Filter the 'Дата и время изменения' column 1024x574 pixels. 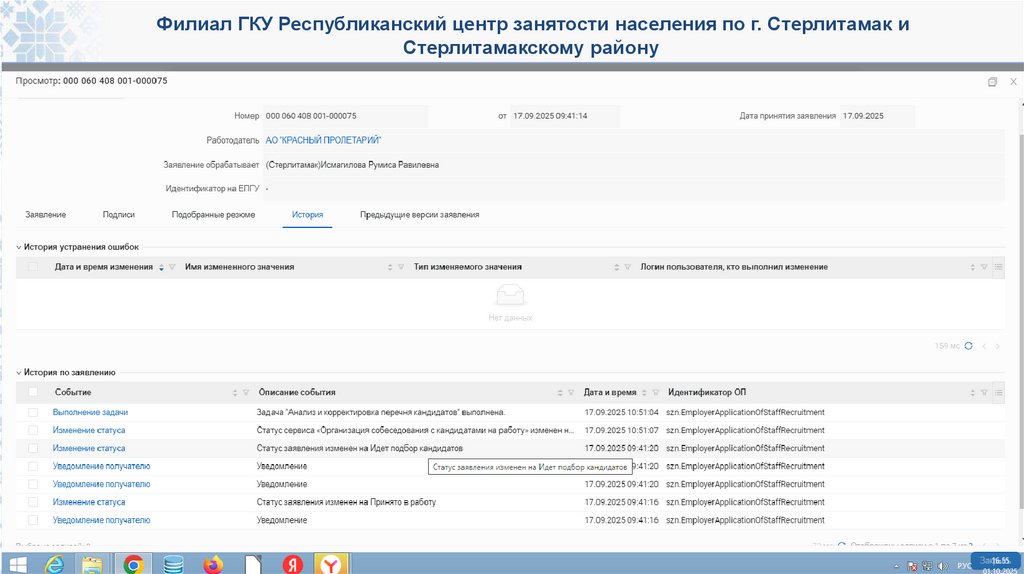172,267
